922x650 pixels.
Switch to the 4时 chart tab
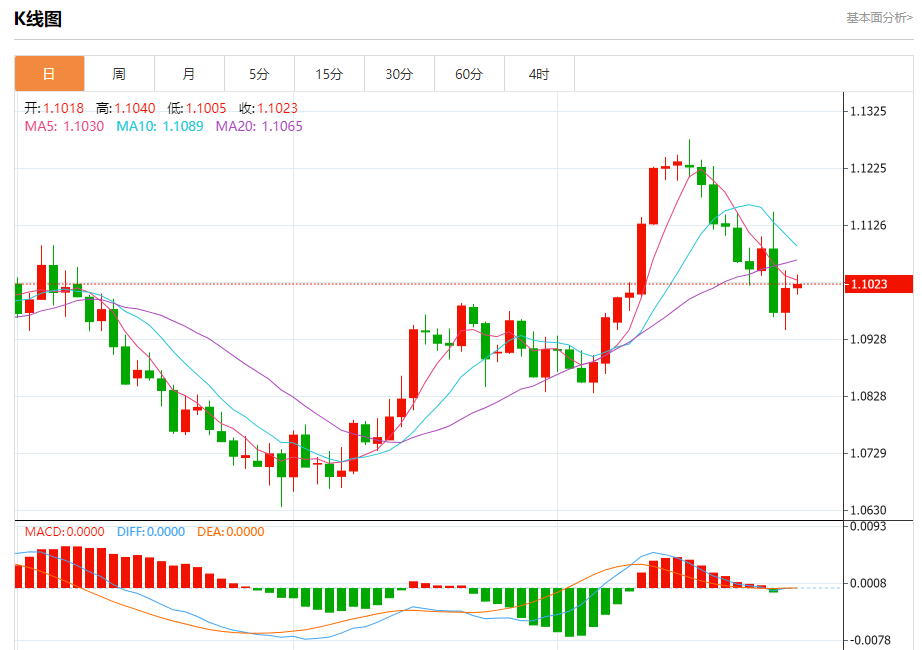pos(539,74)
